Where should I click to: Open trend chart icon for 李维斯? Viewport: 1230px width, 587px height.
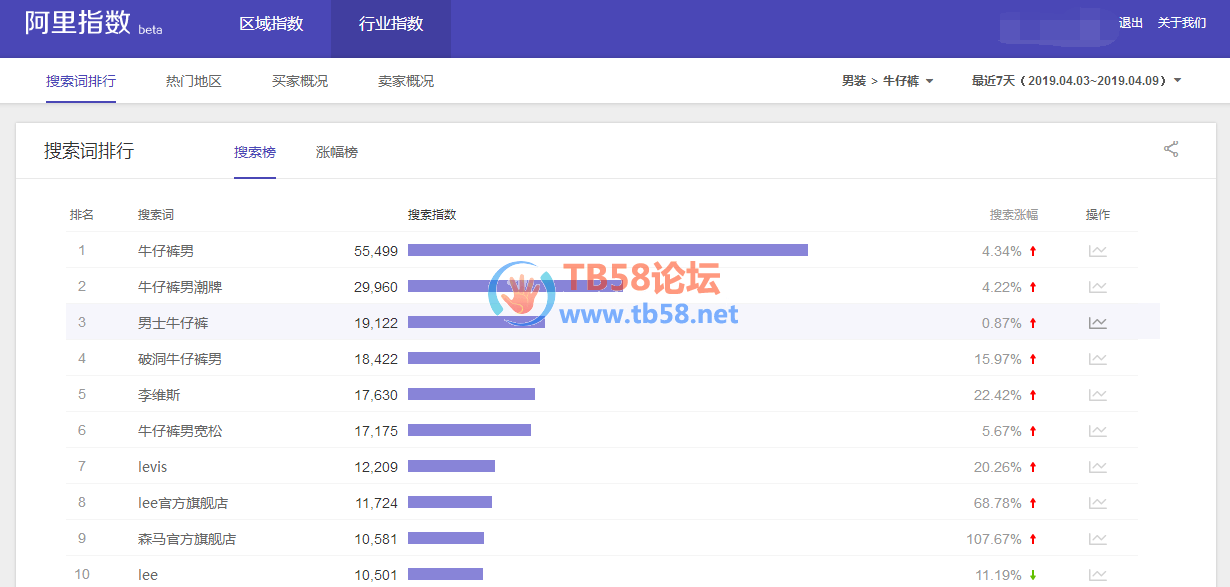[1097, 395]
